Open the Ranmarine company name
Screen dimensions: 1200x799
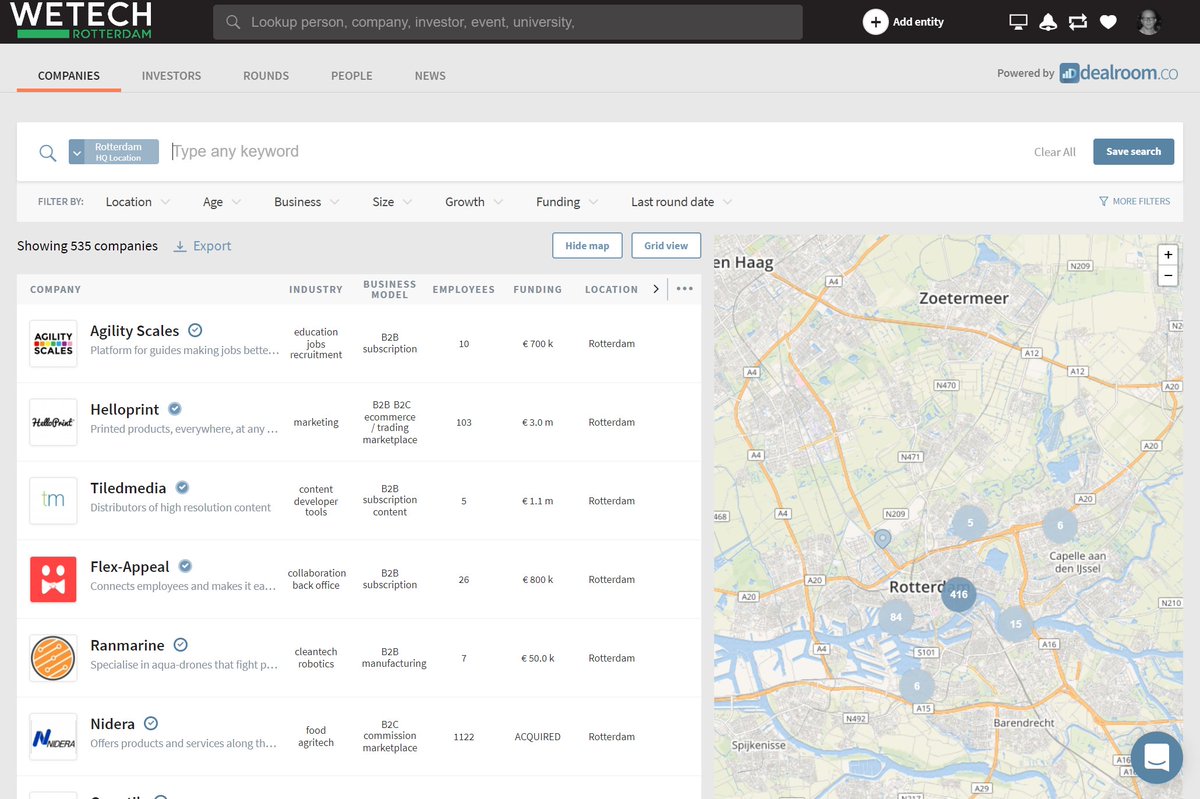pos(127,645)
